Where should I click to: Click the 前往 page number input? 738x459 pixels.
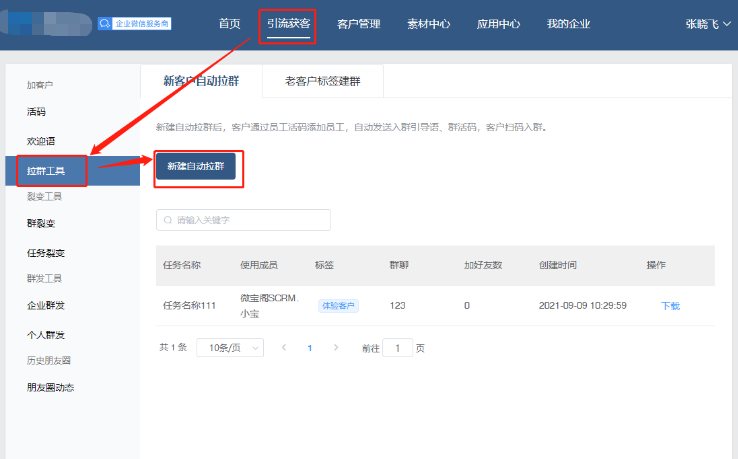tap(397, 348)
